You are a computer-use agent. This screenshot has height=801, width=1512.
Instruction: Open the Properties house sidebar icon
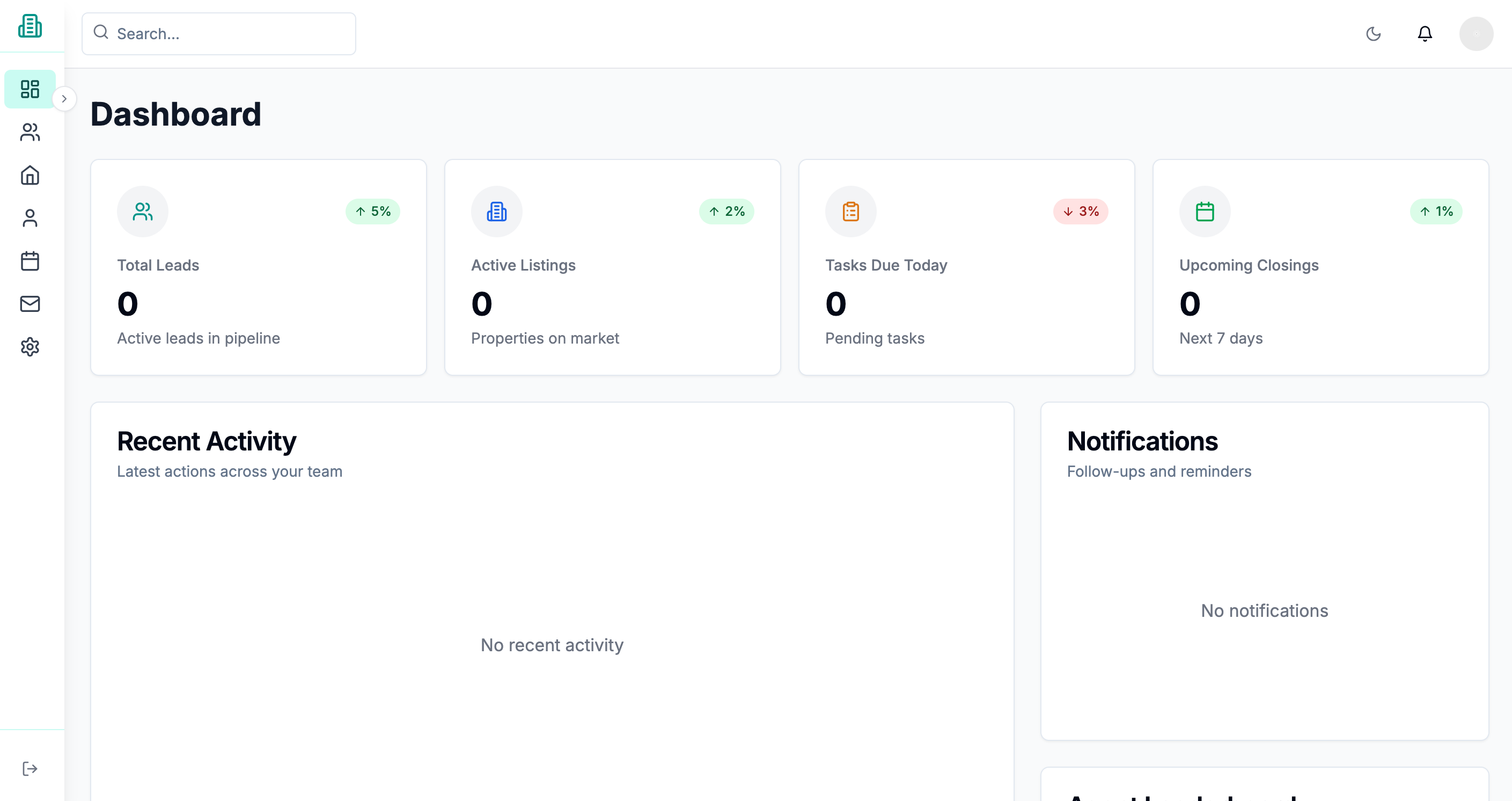[30, 175]
